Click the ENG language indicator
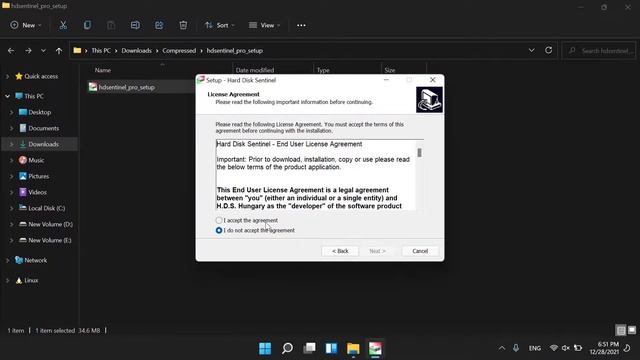This screenshot has width=640, height=360. [535, 348]
